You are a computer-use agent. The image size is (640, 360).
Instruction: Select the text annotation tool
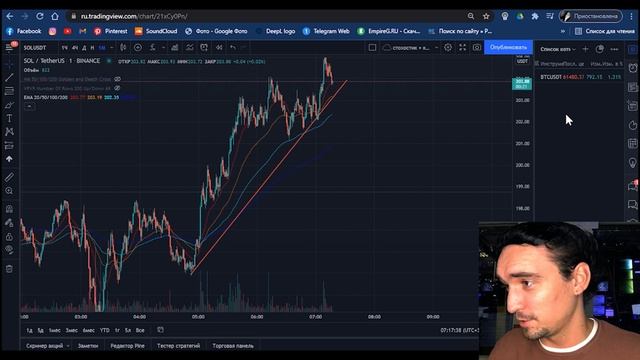pos(9,118)
